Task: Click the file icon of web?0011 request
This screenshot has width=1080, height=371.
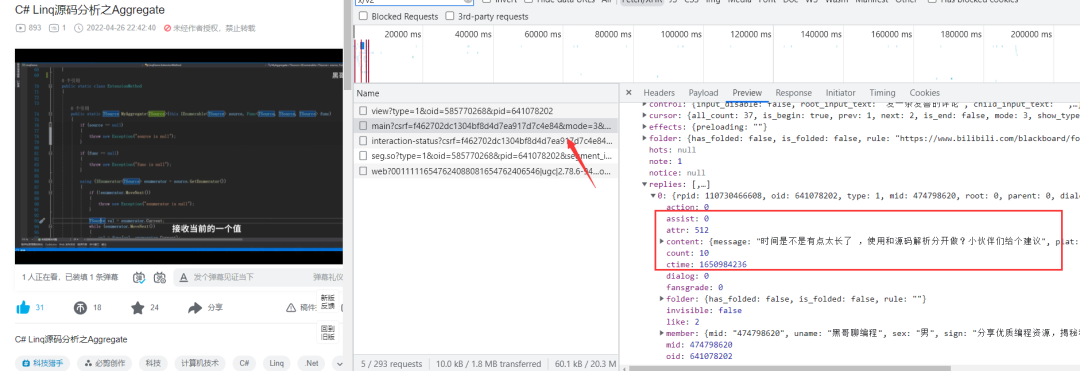Action: click(x=362, y=171)
